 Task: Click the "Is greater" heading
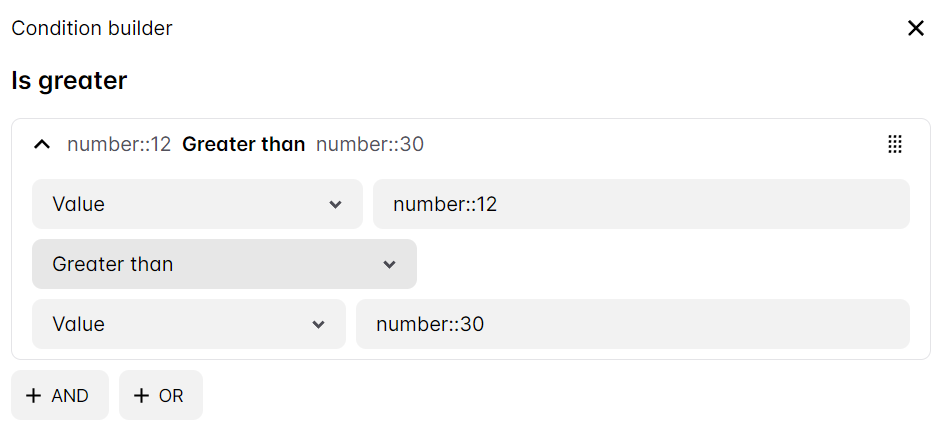point(69,81)
